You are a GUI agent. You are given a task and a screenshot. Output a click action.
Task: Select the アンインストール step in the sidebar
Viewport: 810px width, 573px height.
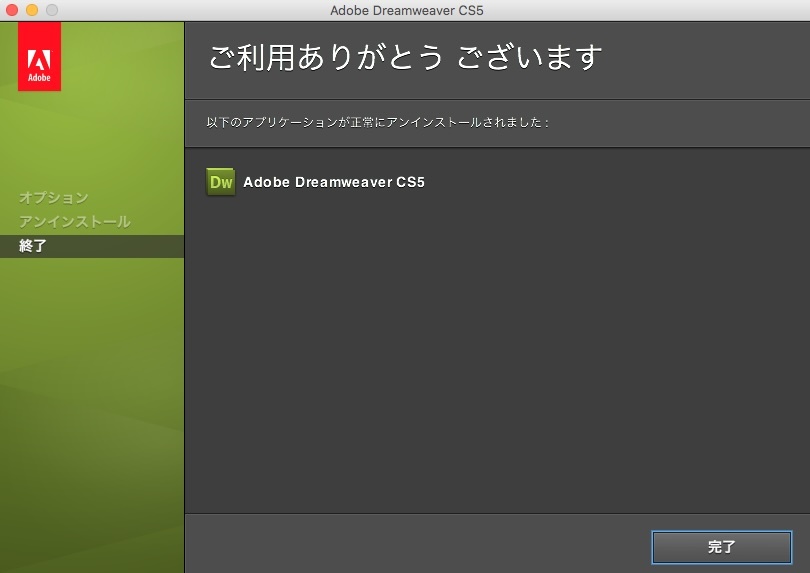75,222
